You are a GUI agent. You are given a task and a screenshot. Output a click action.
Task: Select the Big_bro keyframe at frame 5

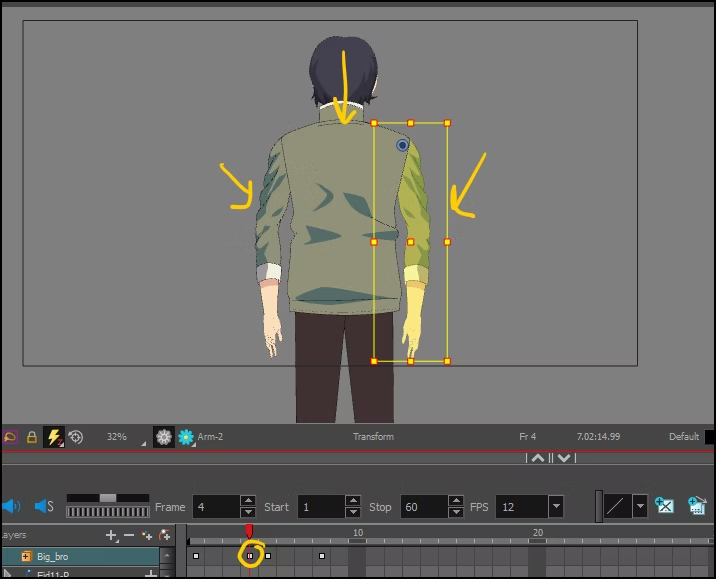coord(268,556)
